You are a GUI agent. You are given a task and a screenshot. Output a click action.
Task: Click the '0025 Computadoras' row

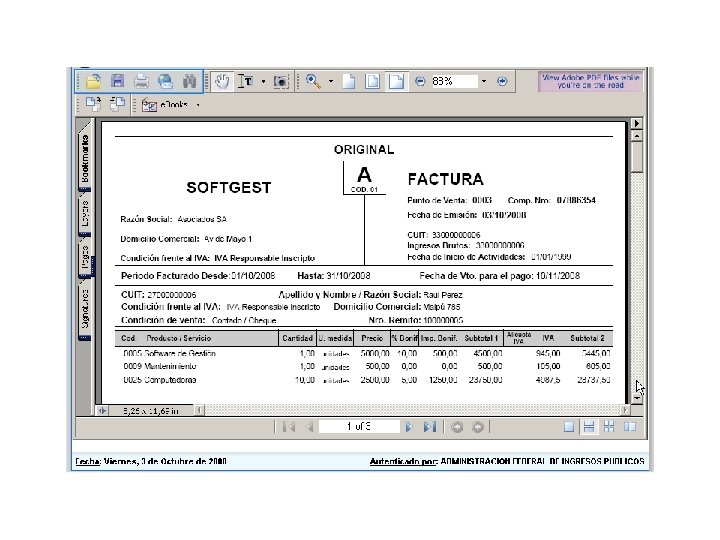click(x=366, y=380)
